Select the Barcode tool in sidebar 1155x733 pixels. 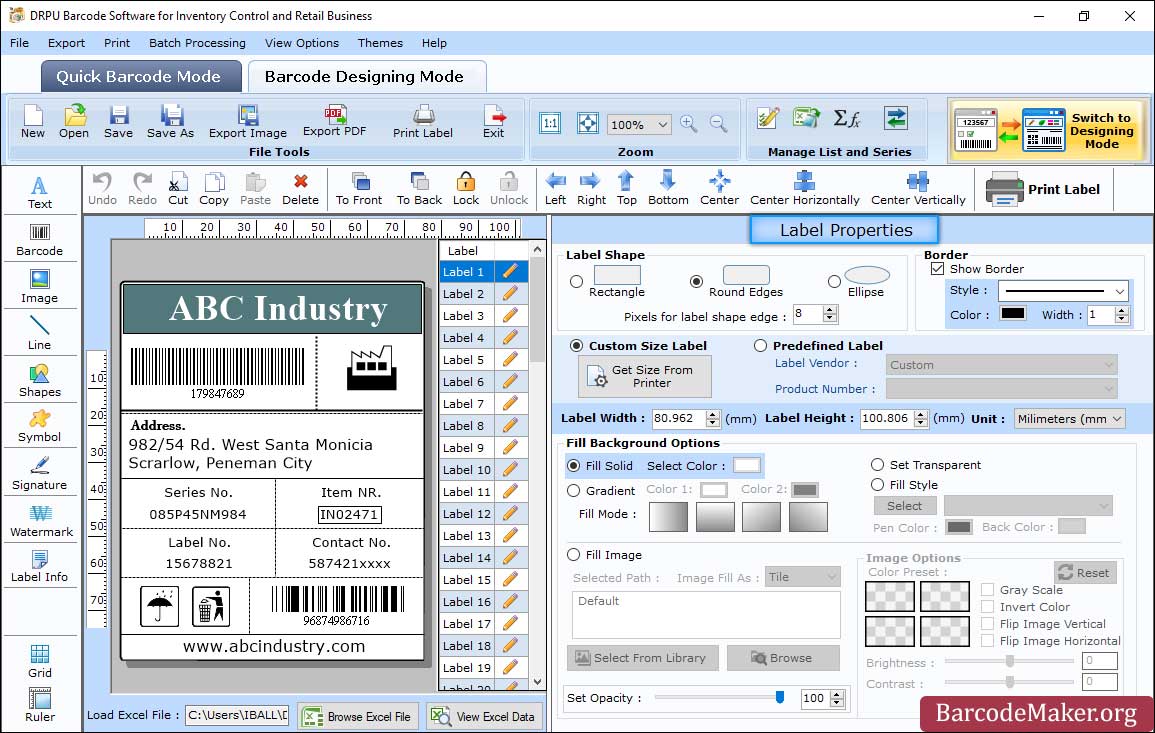[40, 240]
